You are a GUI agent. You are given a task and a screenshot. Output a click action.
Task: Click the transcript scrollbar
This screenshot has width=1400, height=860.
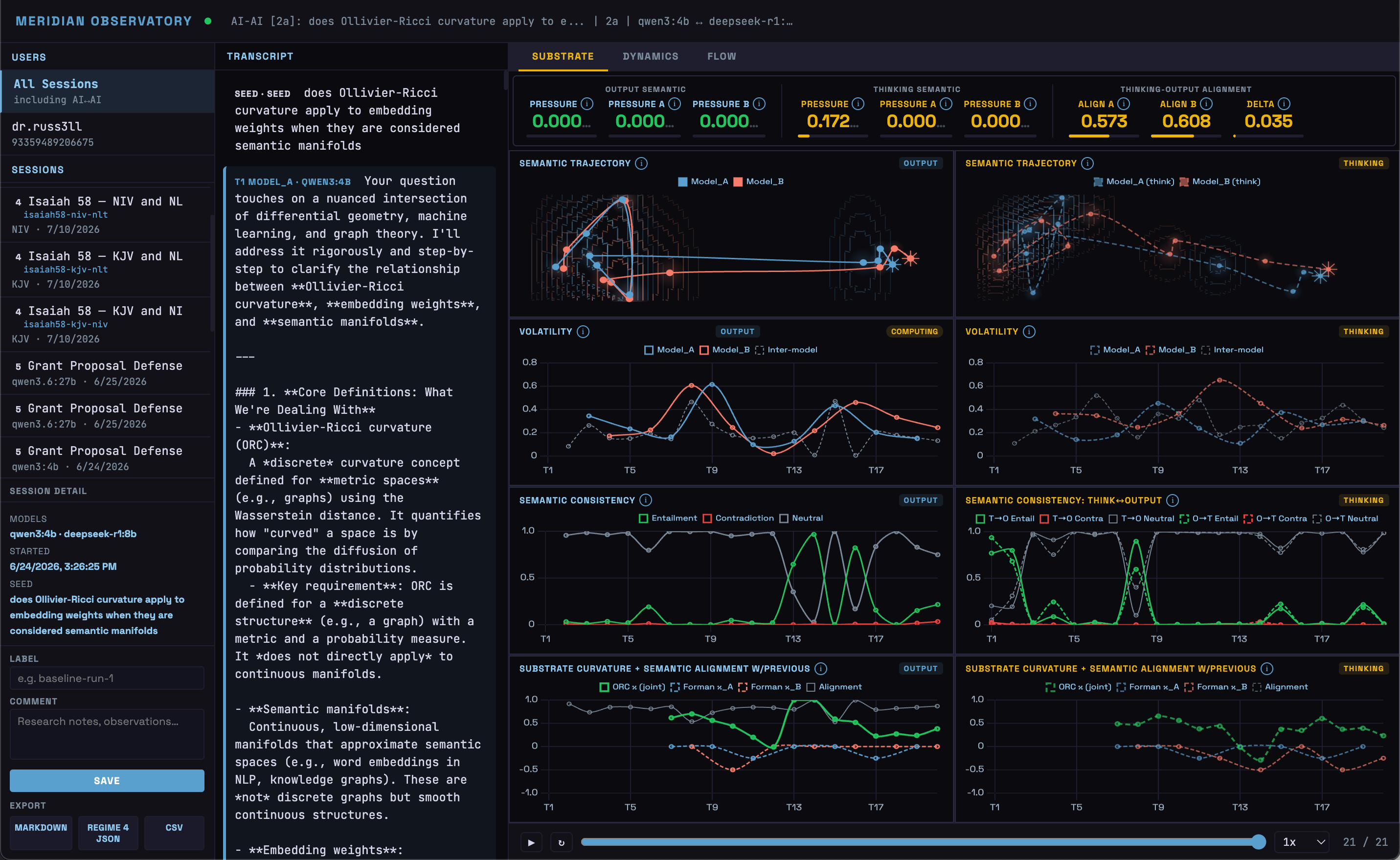pos(505,80)
